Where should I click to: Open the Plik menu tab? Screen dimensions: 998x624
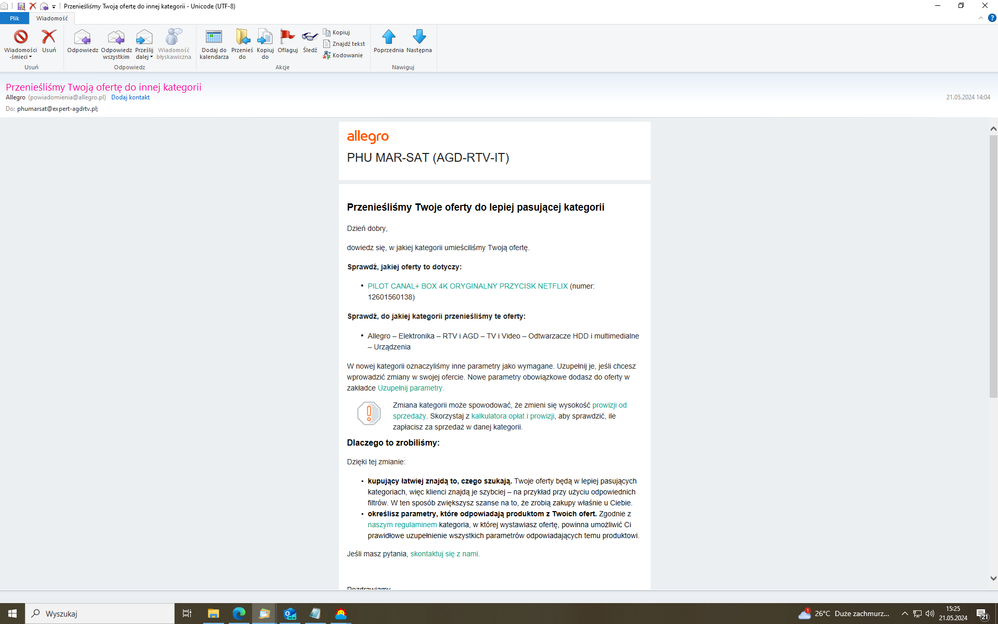tap(14, 18)
